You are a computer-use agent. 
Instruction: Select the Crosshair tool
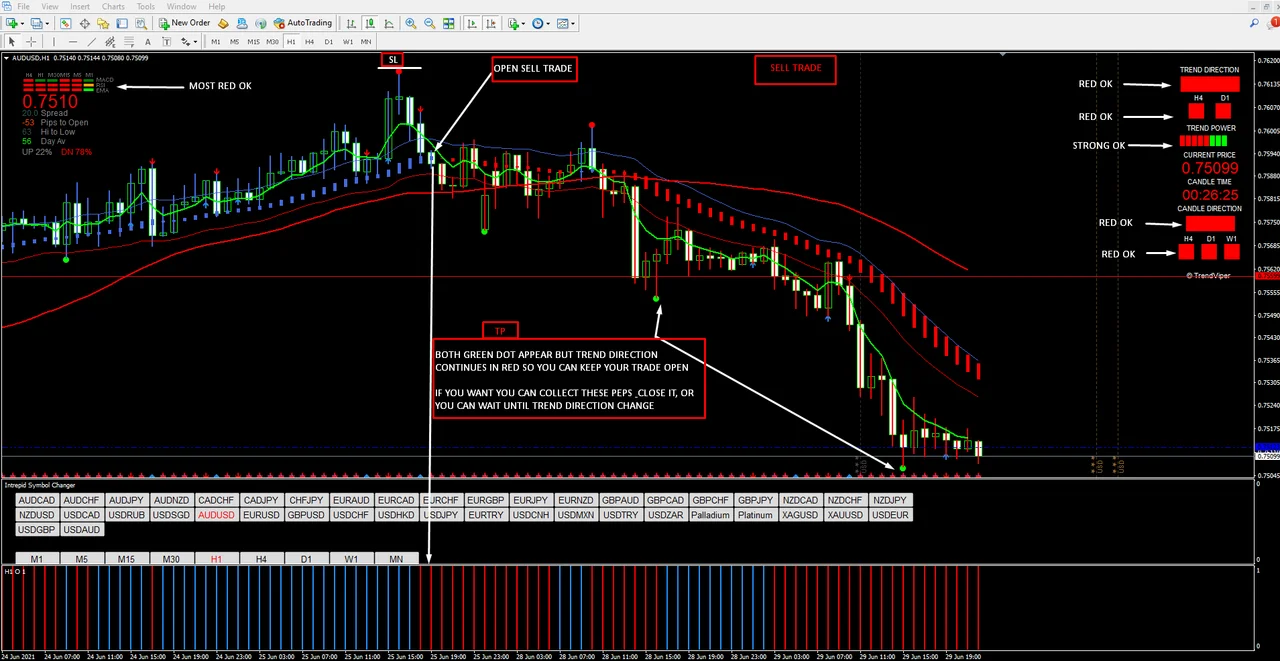31,42
